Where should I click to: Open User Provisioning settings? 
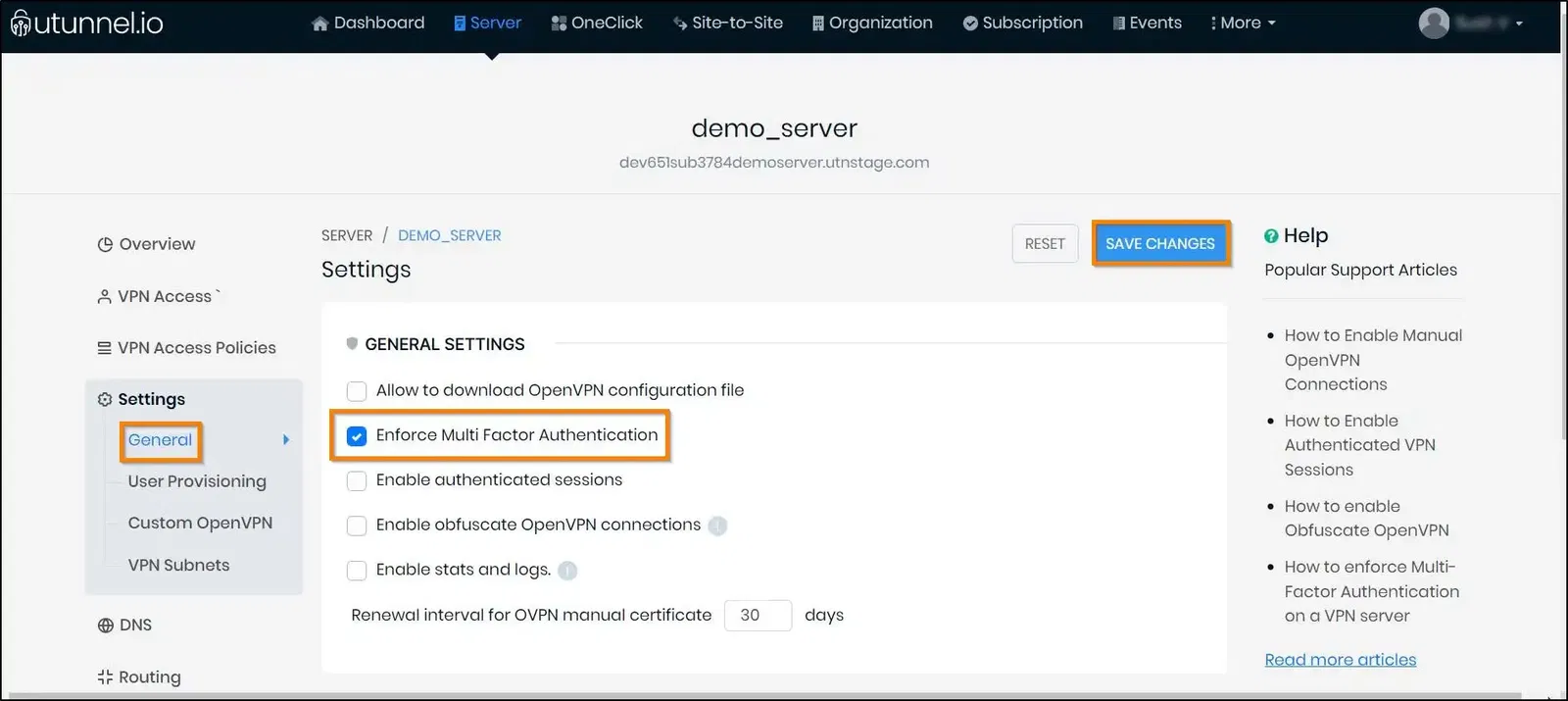coord(197,481)
